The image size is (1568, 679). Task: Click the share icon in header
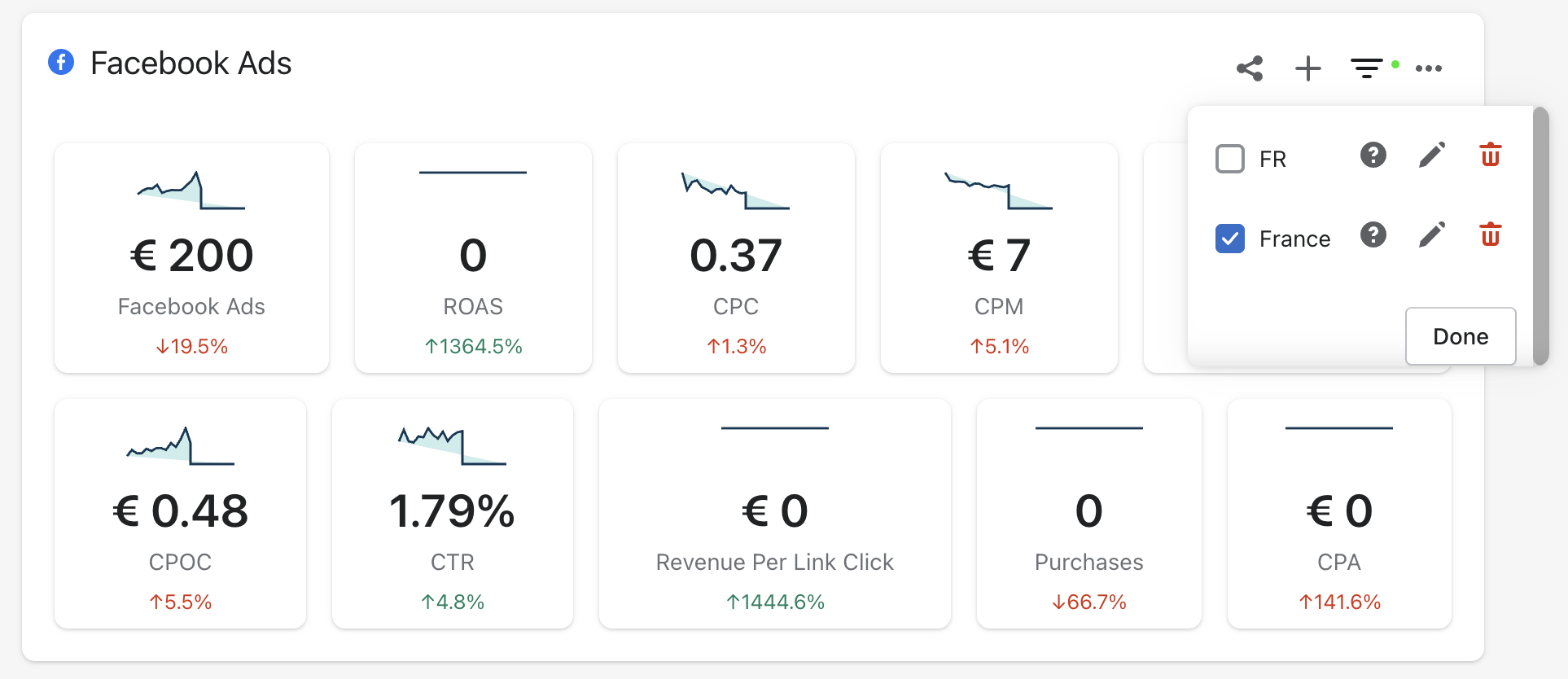(1250, 68)
